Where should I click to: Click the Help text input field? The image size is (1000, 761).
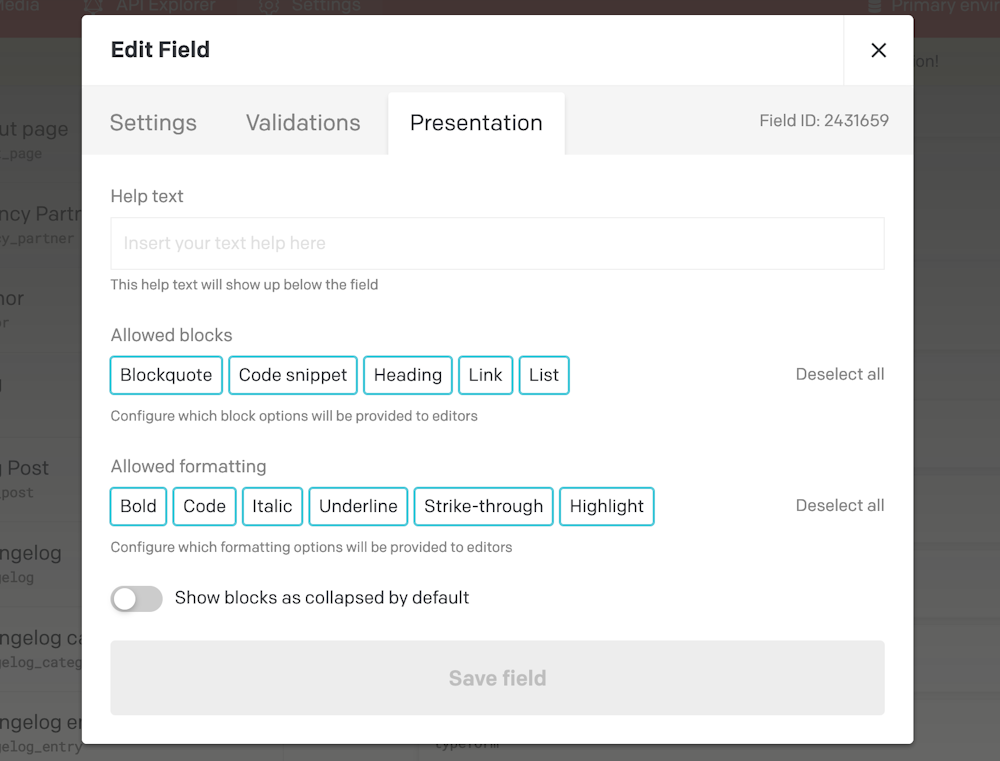pyautogui.click(x=497, y=243)
